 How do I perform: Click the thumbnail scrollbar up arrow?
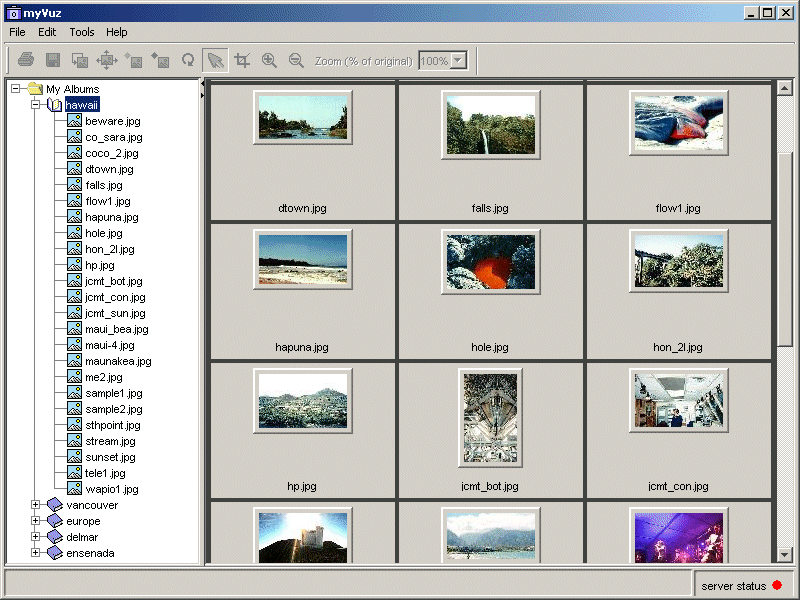[x=784, y=88]
